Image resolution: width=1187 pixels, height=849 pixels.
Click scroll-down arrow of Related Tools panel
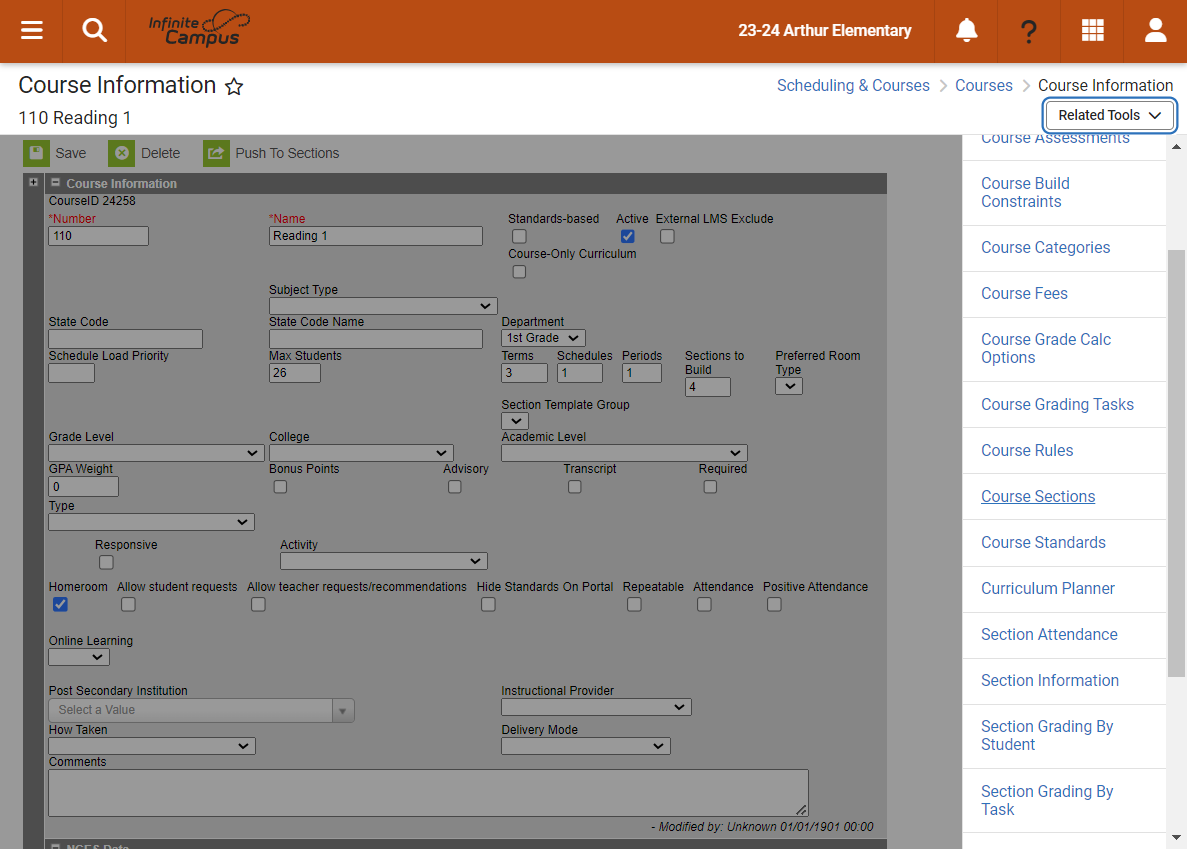coord(1176,838)
